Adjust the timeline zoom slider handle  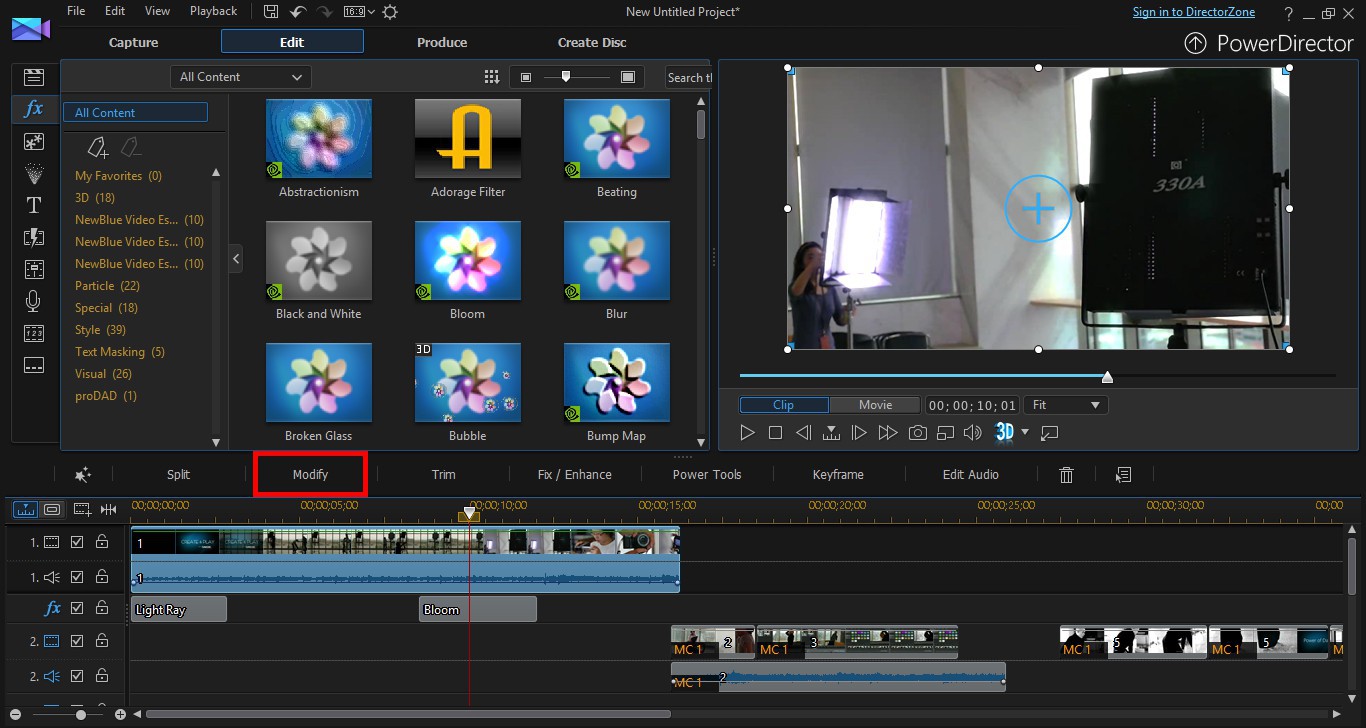coord(81,714)
